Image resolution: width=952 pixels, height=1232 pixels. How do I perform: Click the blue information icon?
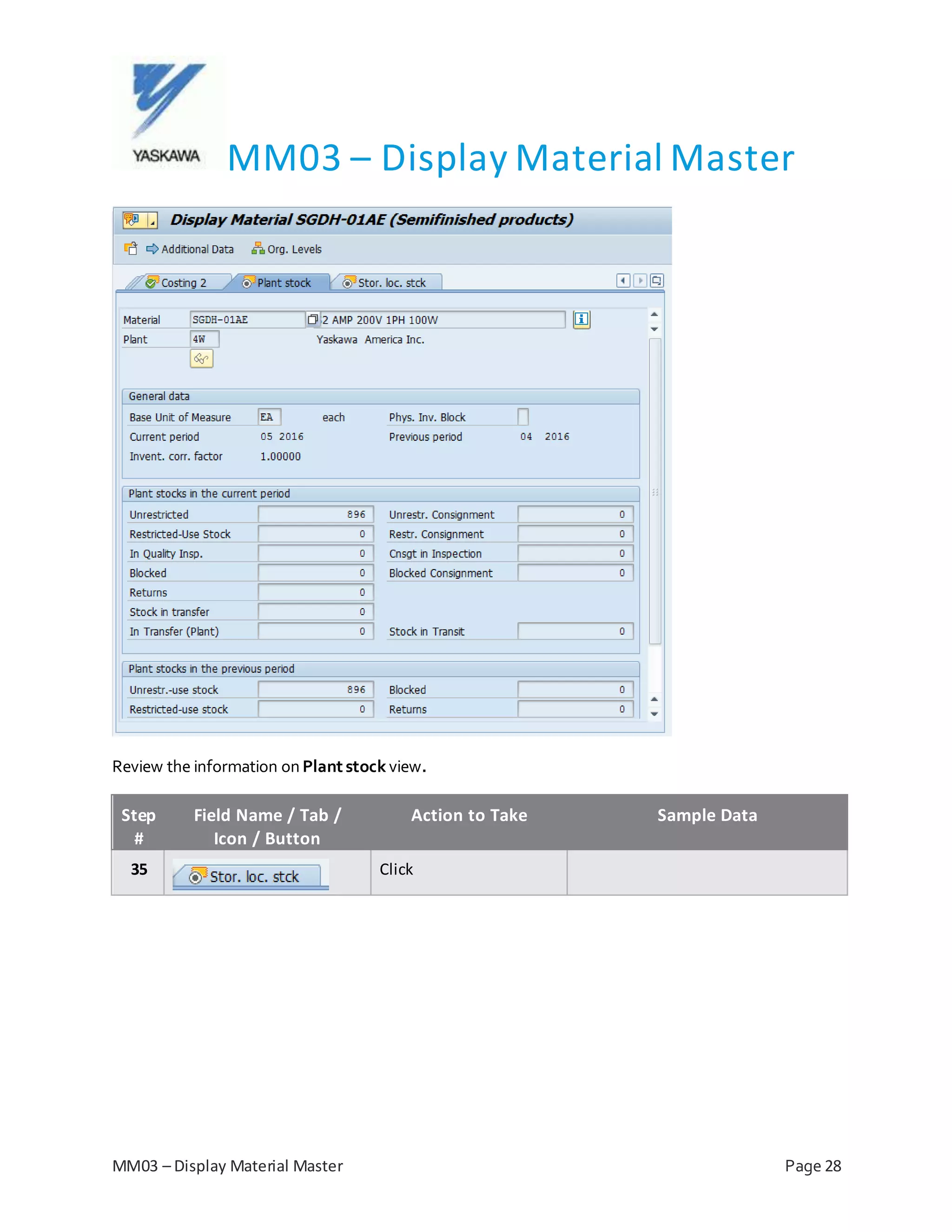click(x=582, y=320)
